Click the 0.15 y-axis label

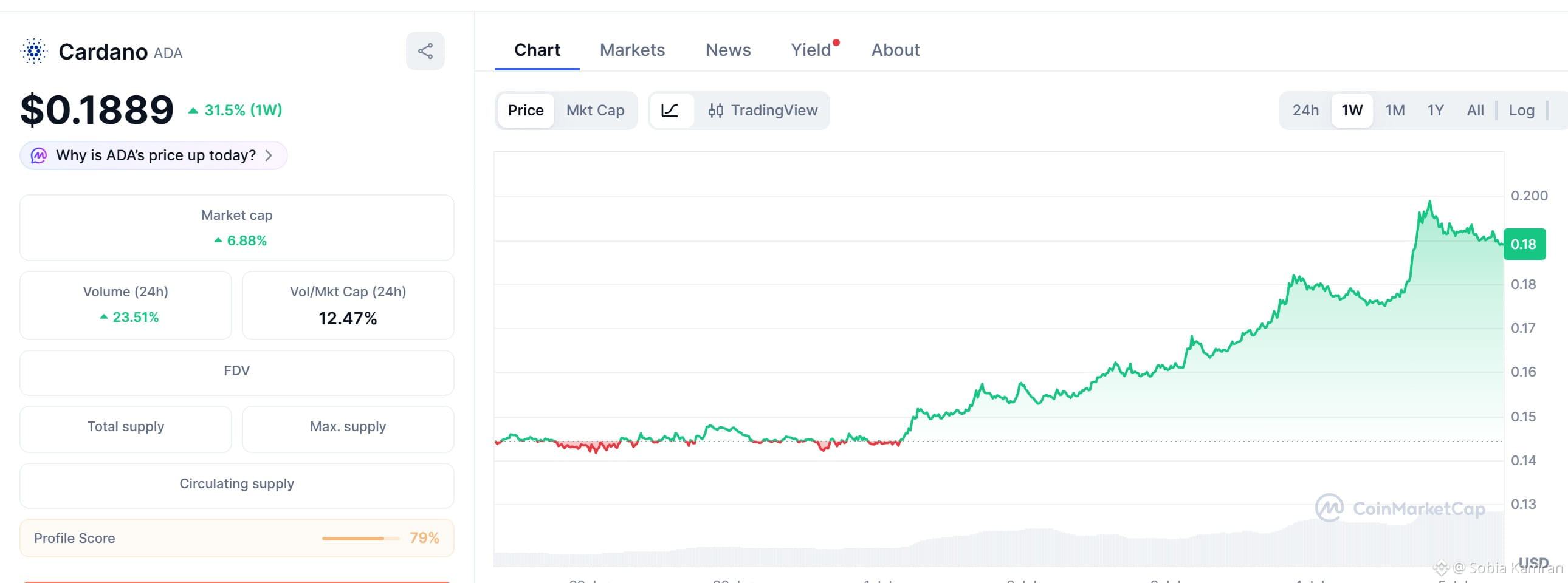1524,417
